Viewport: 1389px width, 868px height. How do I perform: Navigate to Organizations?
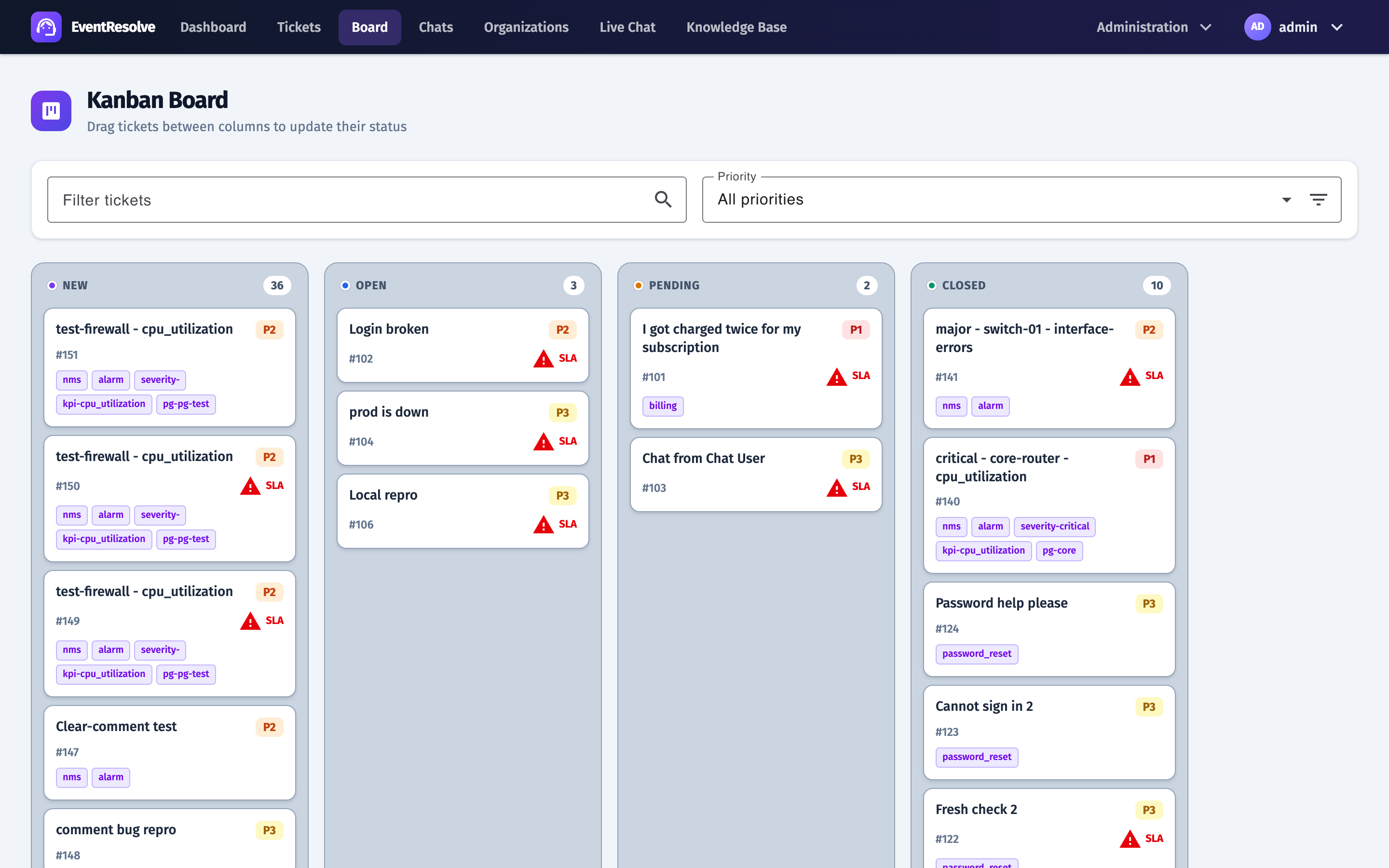point(526,27)
